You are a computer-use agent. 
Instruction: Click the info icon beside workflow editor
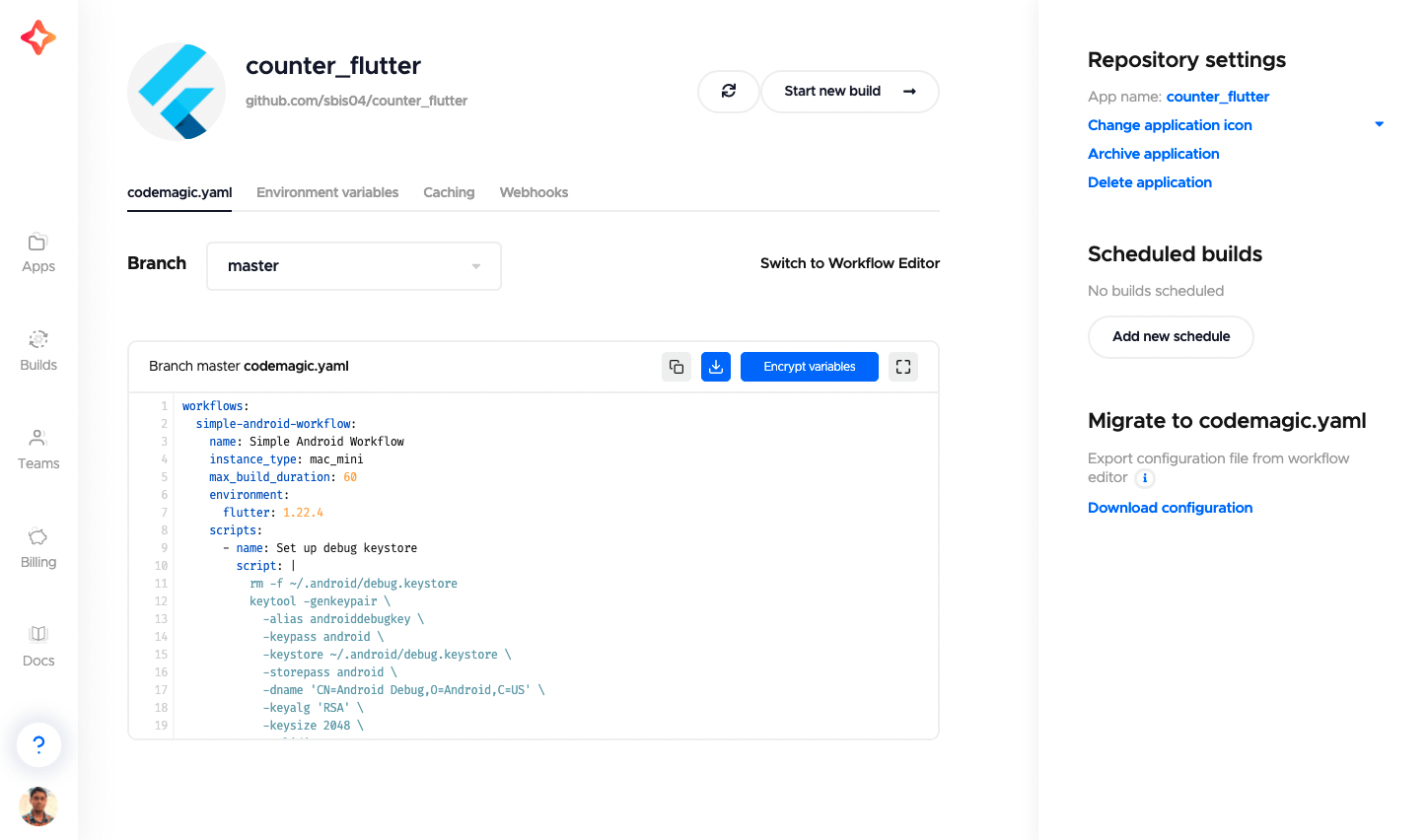pos(1145,478)
